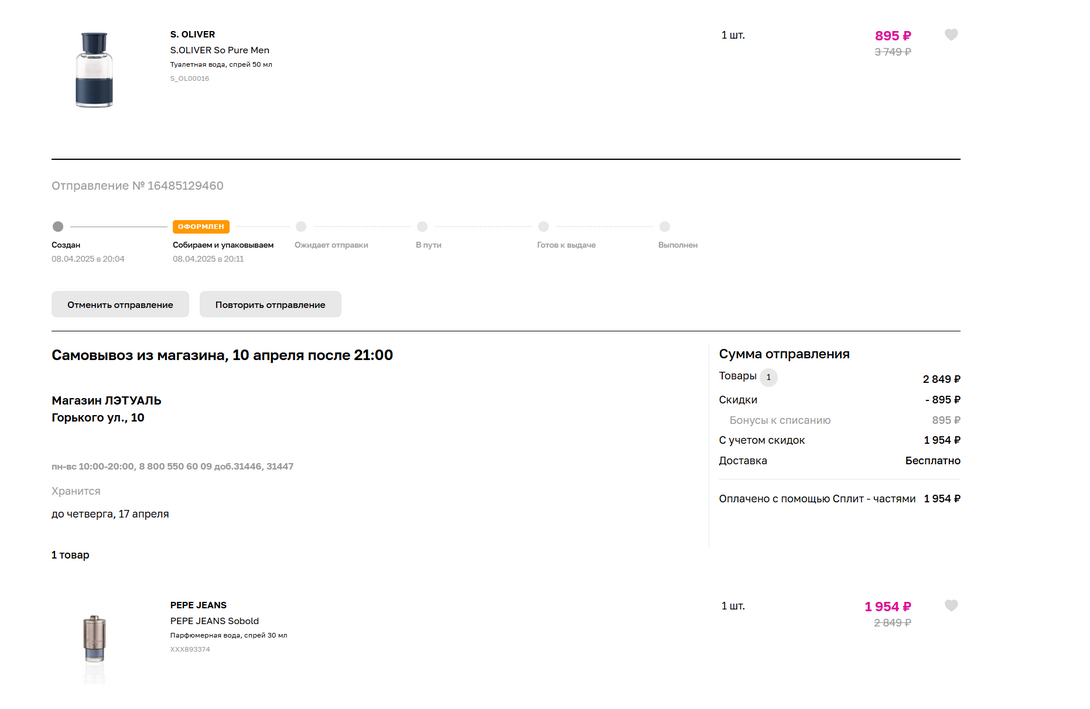This screenshot has height=709, width=1090.
Task: Click heart icon next to PEPE JEANS Sobold
Action: pos(951,606)
